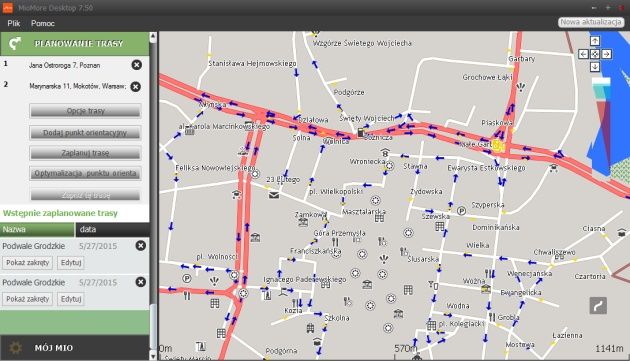Screen dimensions: 630x361
Task: Delete first Podwale Grodzkie saved route
Action: tap(141, 246)
